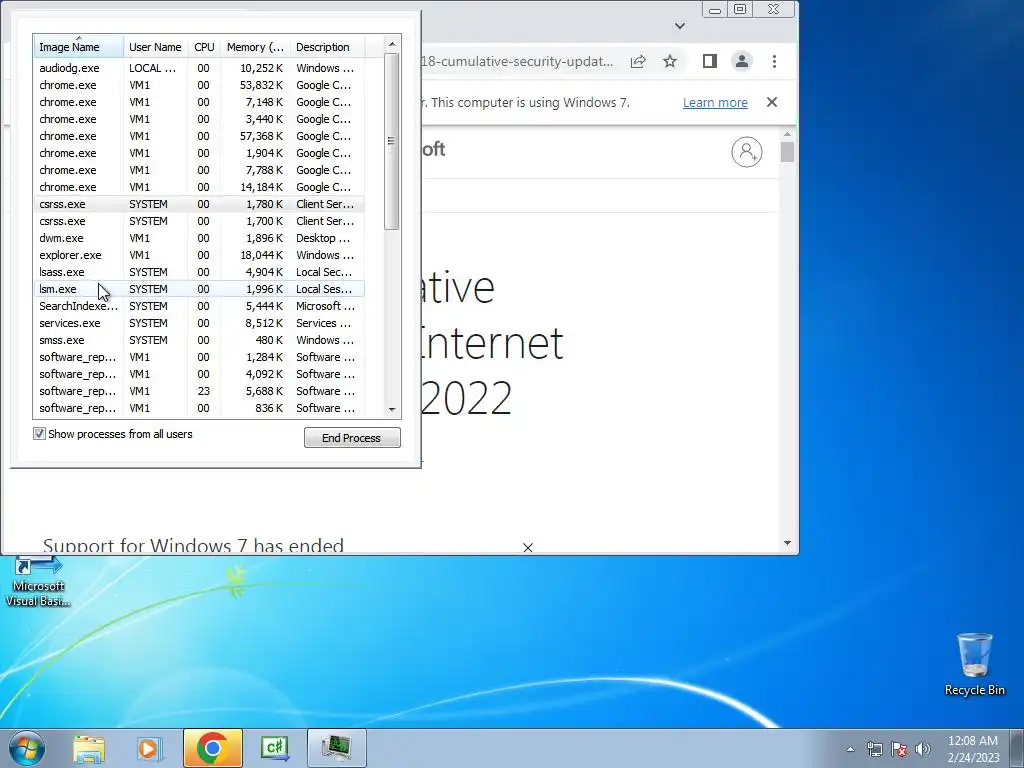Screen dimensions: 1024x768
Task: Select the dwm.exe process row
Action: [x=199, y=238]
